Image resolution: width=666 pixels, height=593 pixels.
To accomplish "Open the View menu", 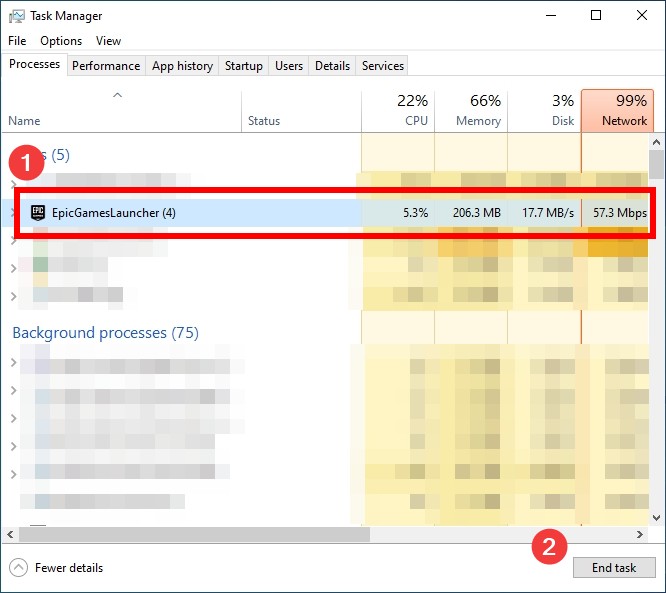I will (108, 41).
